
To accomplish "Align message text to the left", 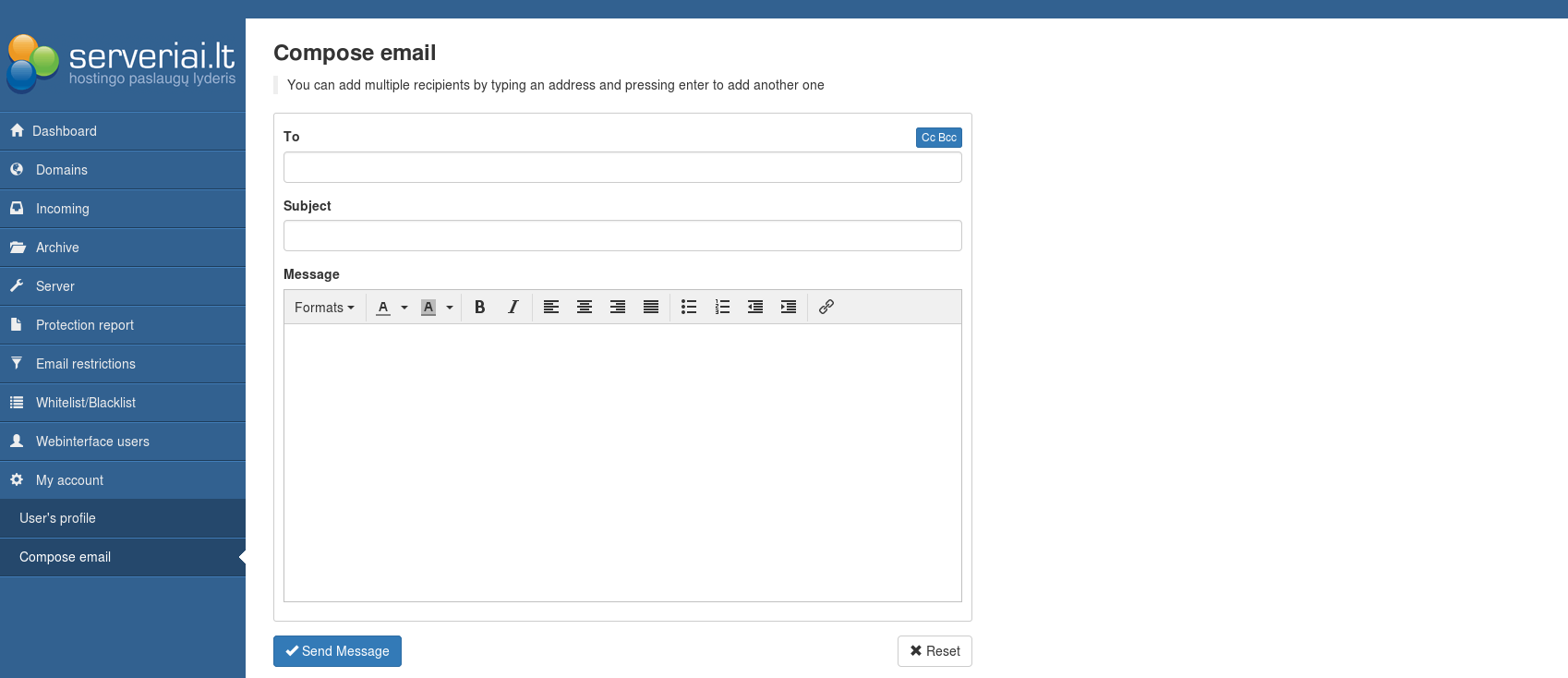I will pos(551,308).
